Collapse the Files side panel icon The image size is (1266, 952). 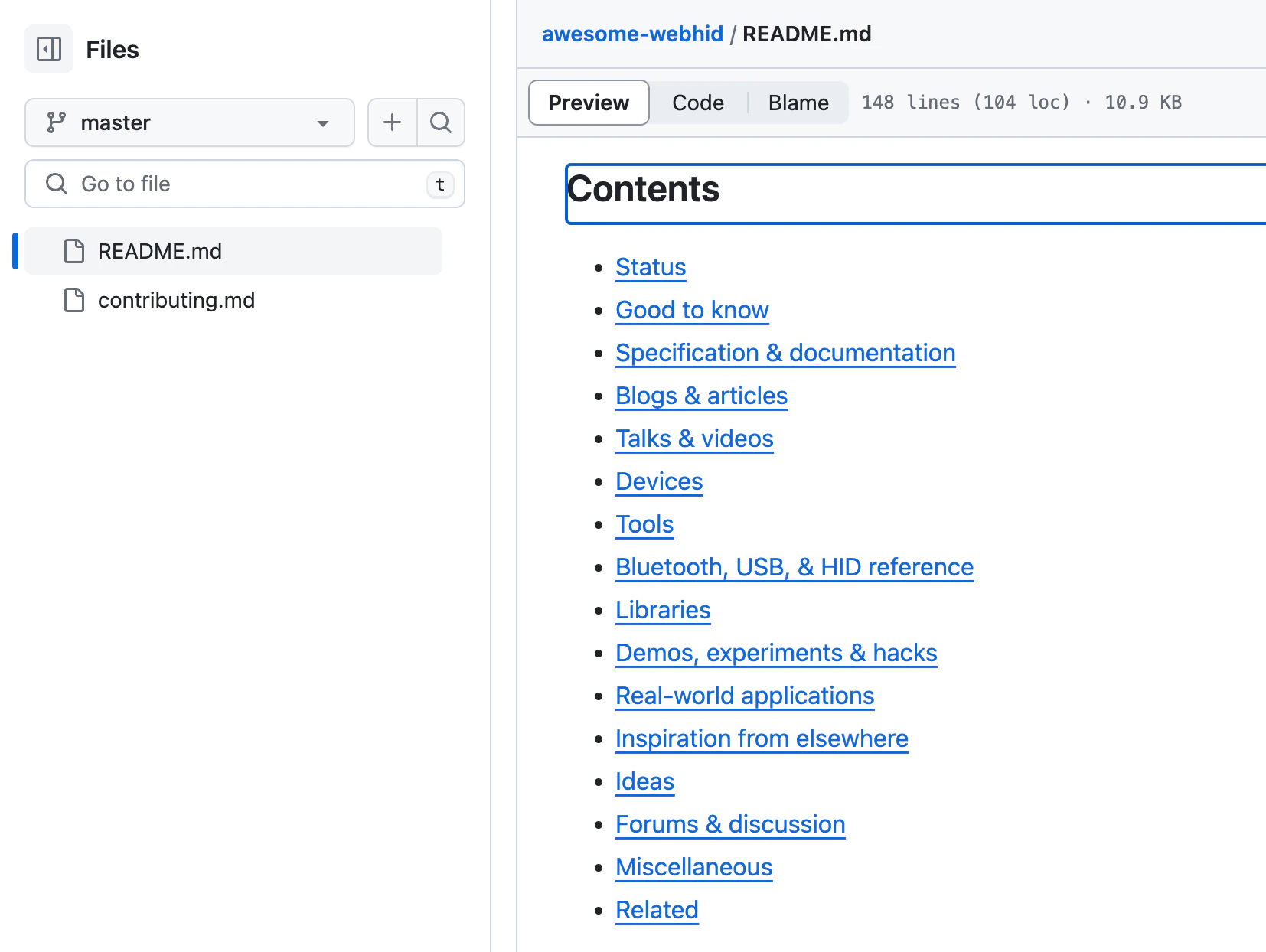click(x=49, y=49)
